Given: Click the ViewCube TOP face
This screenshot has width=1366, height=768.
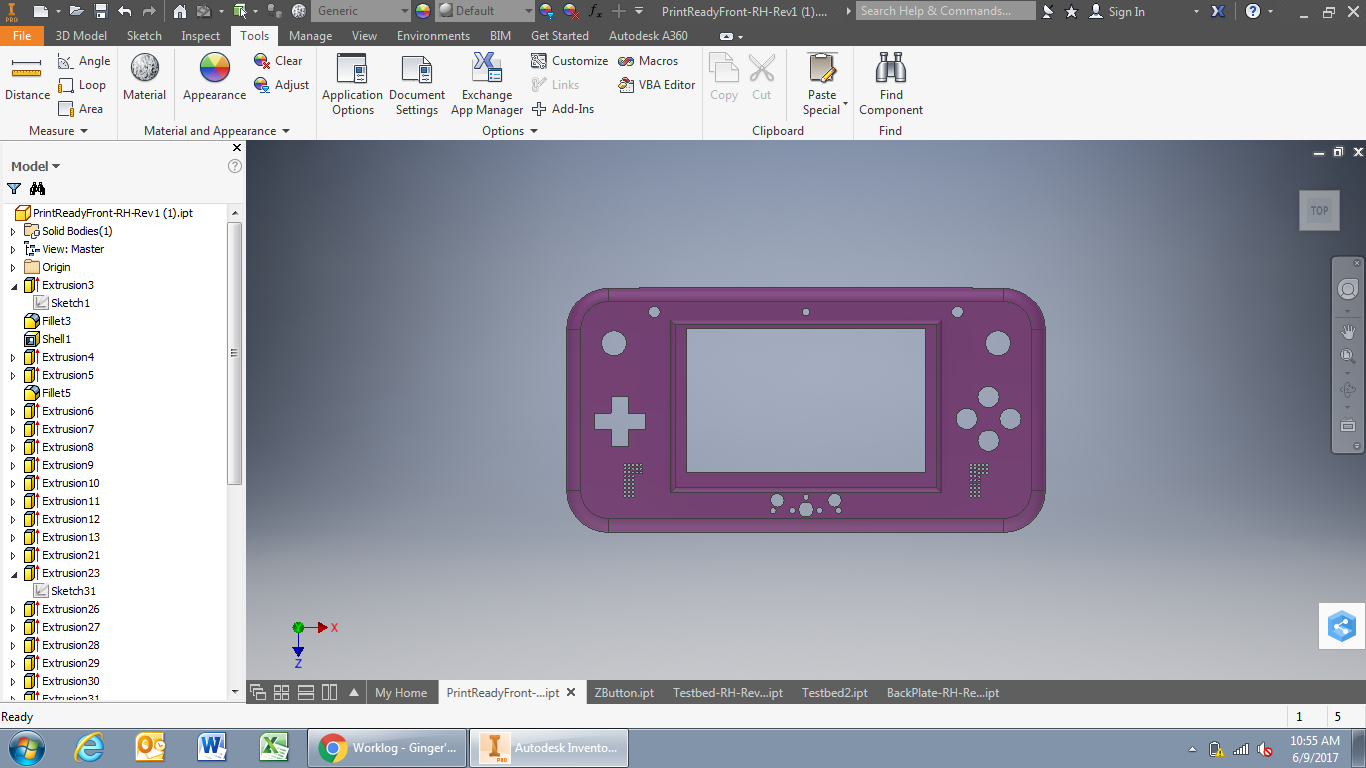Looking at the screenshot, I should (1319, 211).
